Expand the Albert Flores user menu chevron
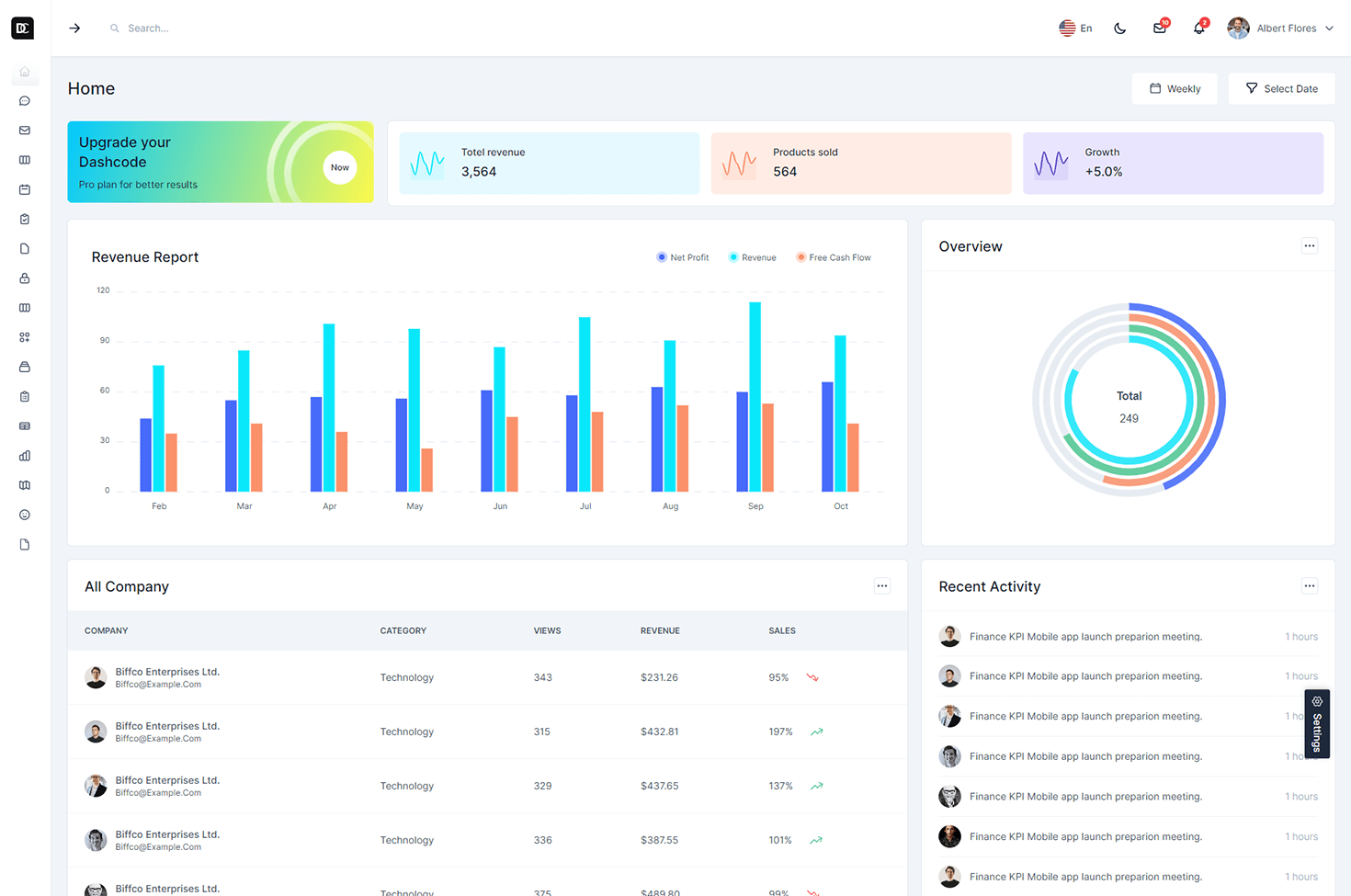The height and width of the screenshot is (896, 1351). point(1329,28)
